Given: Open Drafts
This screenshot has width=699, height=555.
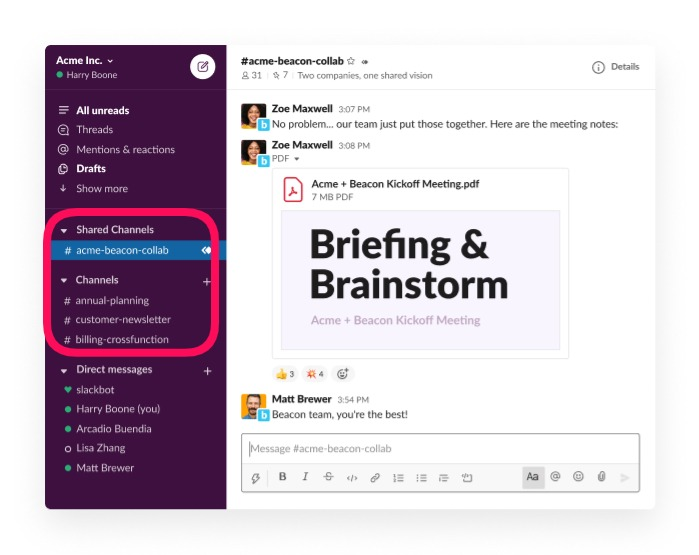Looking at the screenshot, I should click(x=91, y=169).
